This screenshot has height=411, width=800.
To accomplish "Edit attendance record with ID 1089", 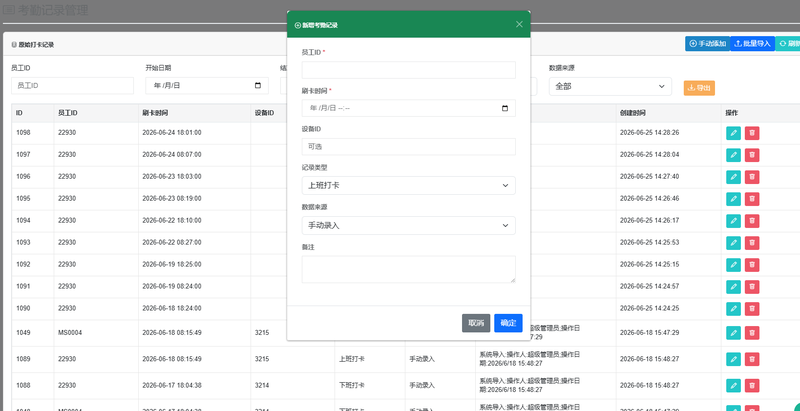I will 733,359.
